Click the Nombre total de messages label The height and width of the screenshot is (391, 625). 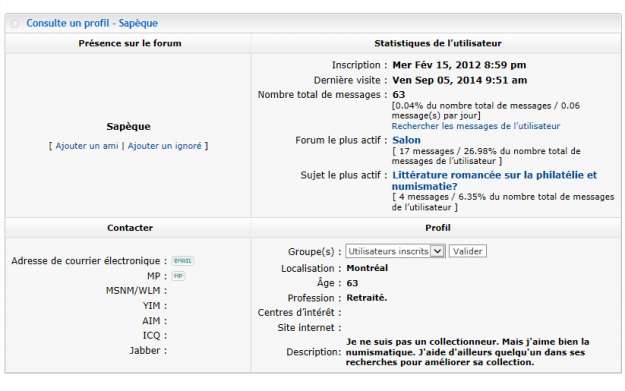322,95
